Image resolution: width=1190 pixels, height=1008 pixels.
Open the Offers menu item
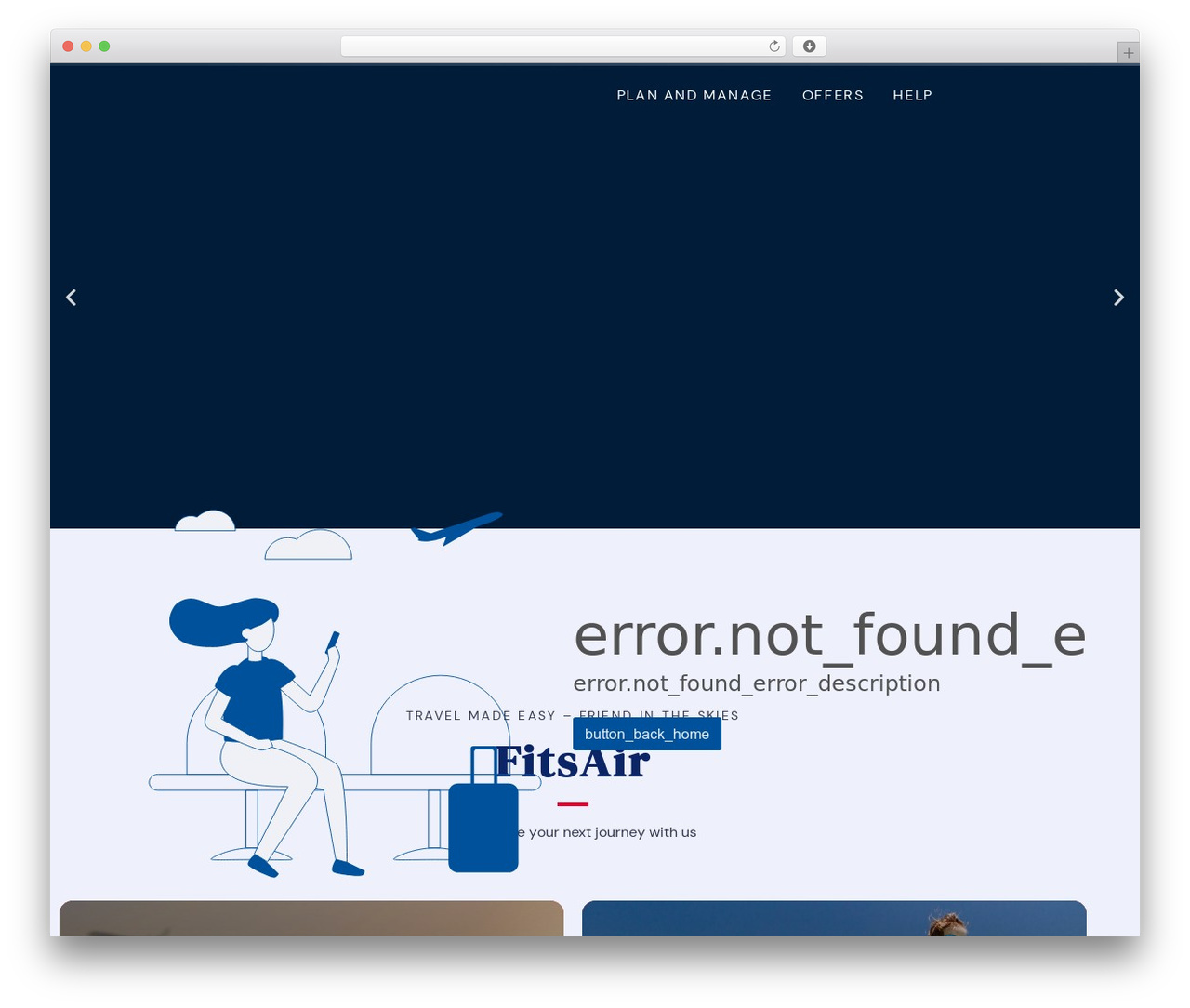(x=833, y=95)
